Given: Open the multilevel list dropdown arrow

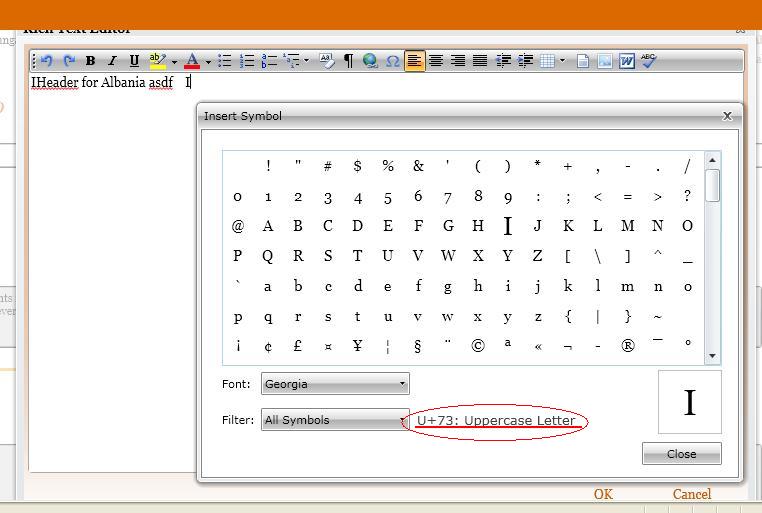Looking at the screenshot, I should (x=306, y=61).
